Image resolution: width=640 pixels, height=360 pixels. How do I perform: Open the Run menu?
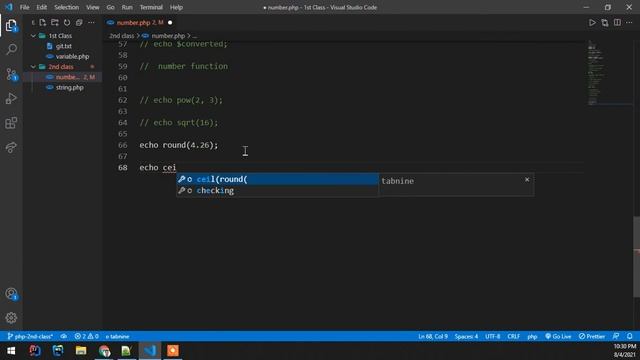pos(127,7)
